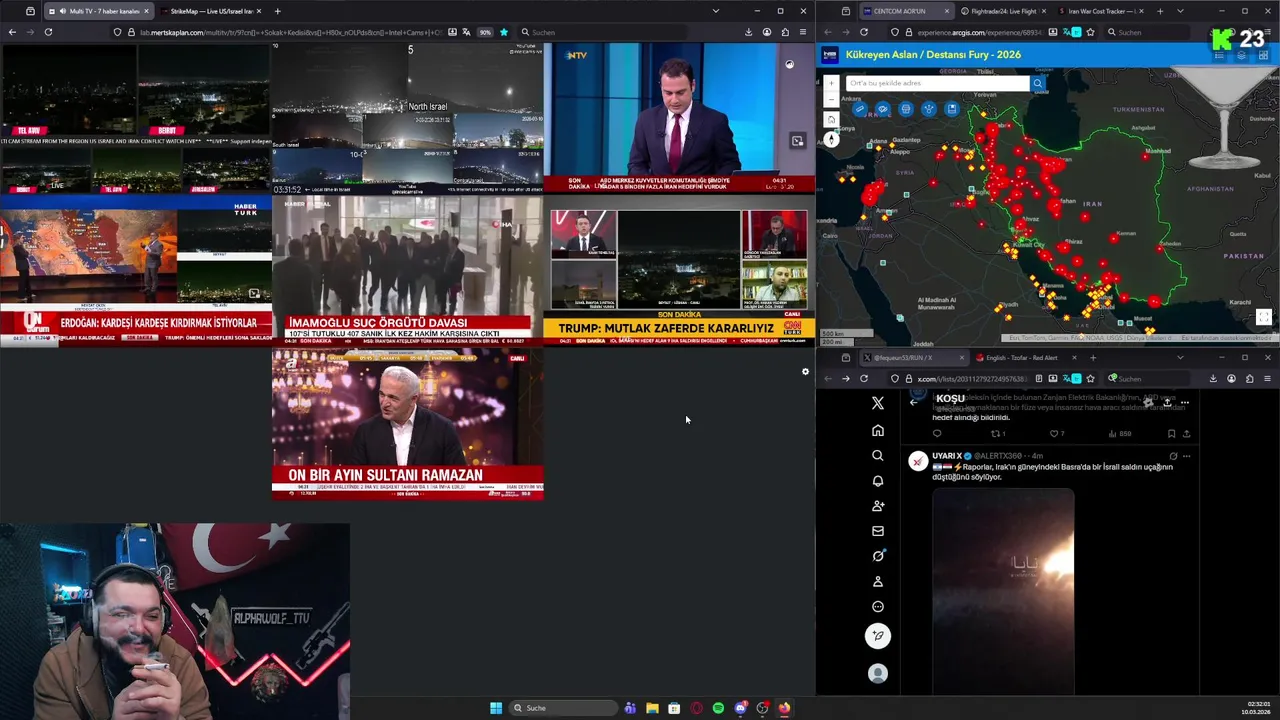This screenshot has height=720, width=1280.
Task: Toggle picture-in-picture on NTV stream
Action: pos(797,141)
